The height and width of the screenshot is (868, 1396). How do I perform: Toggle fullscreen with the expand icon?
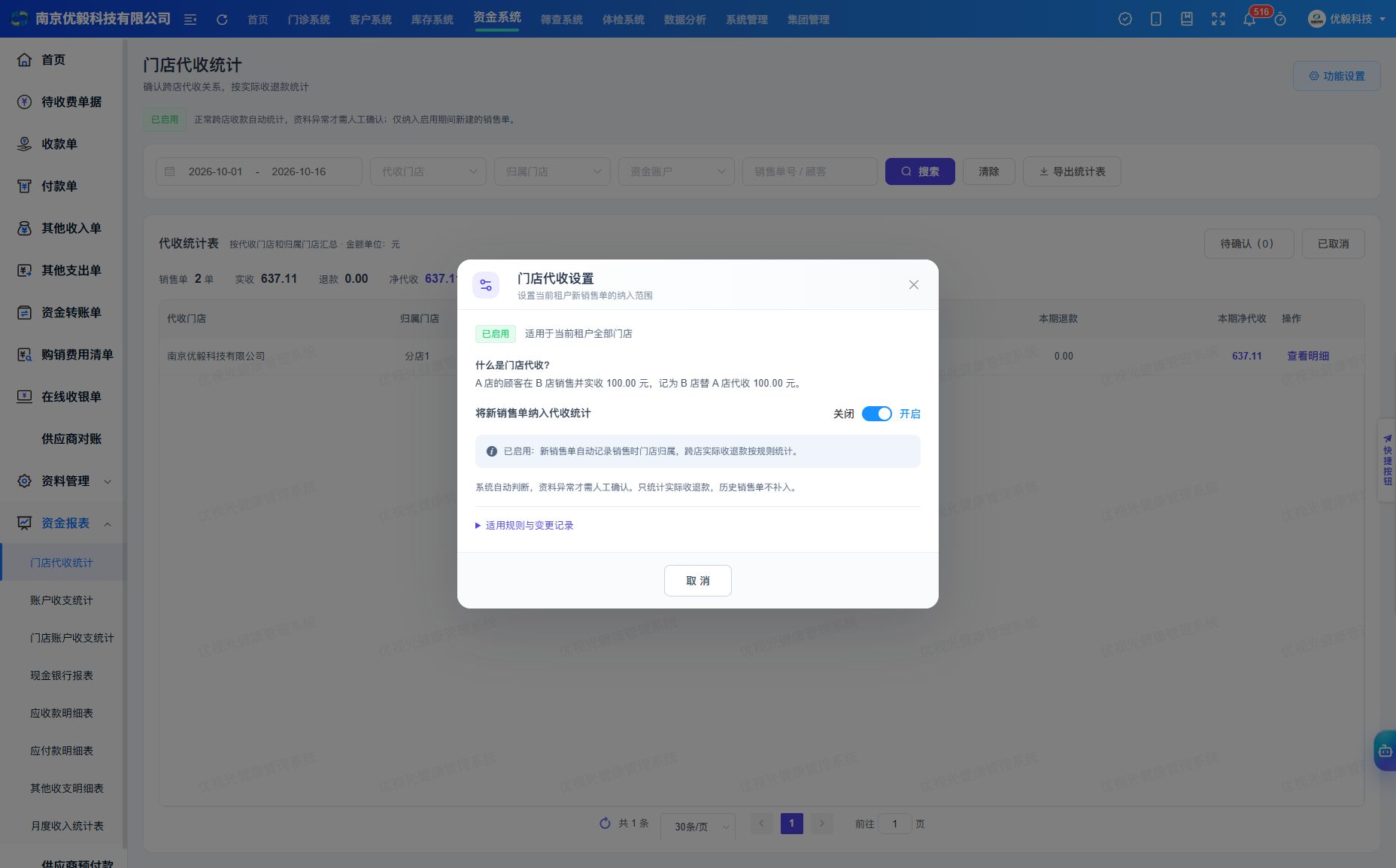point(1218,19)
